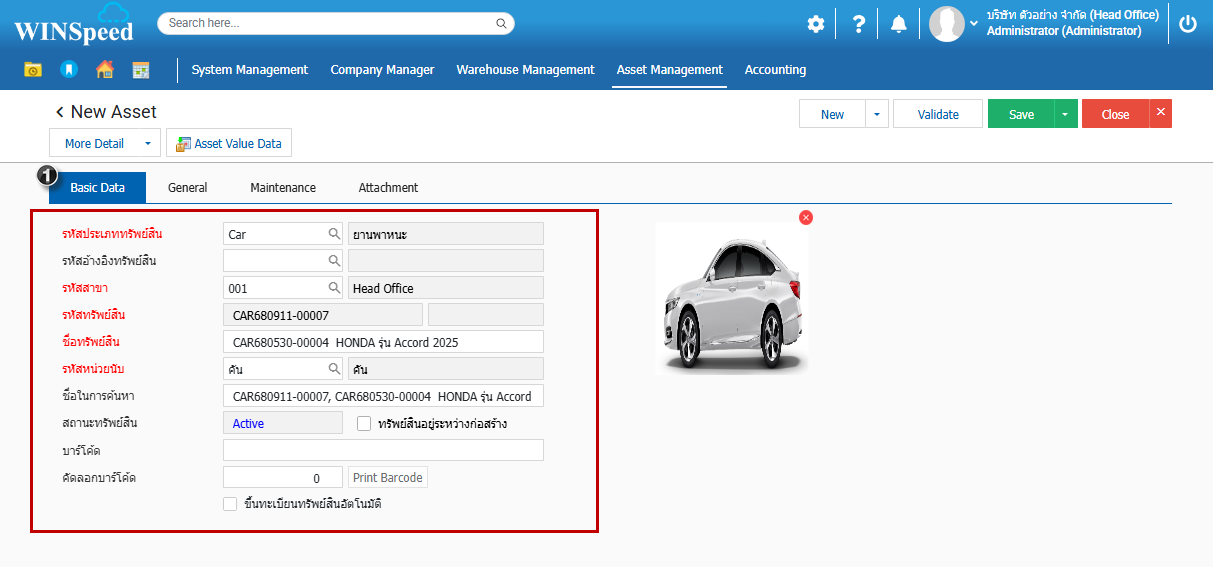Enable asset under construction checkbox
This screenshot has width=1213, height=567.
click(364, 424)
